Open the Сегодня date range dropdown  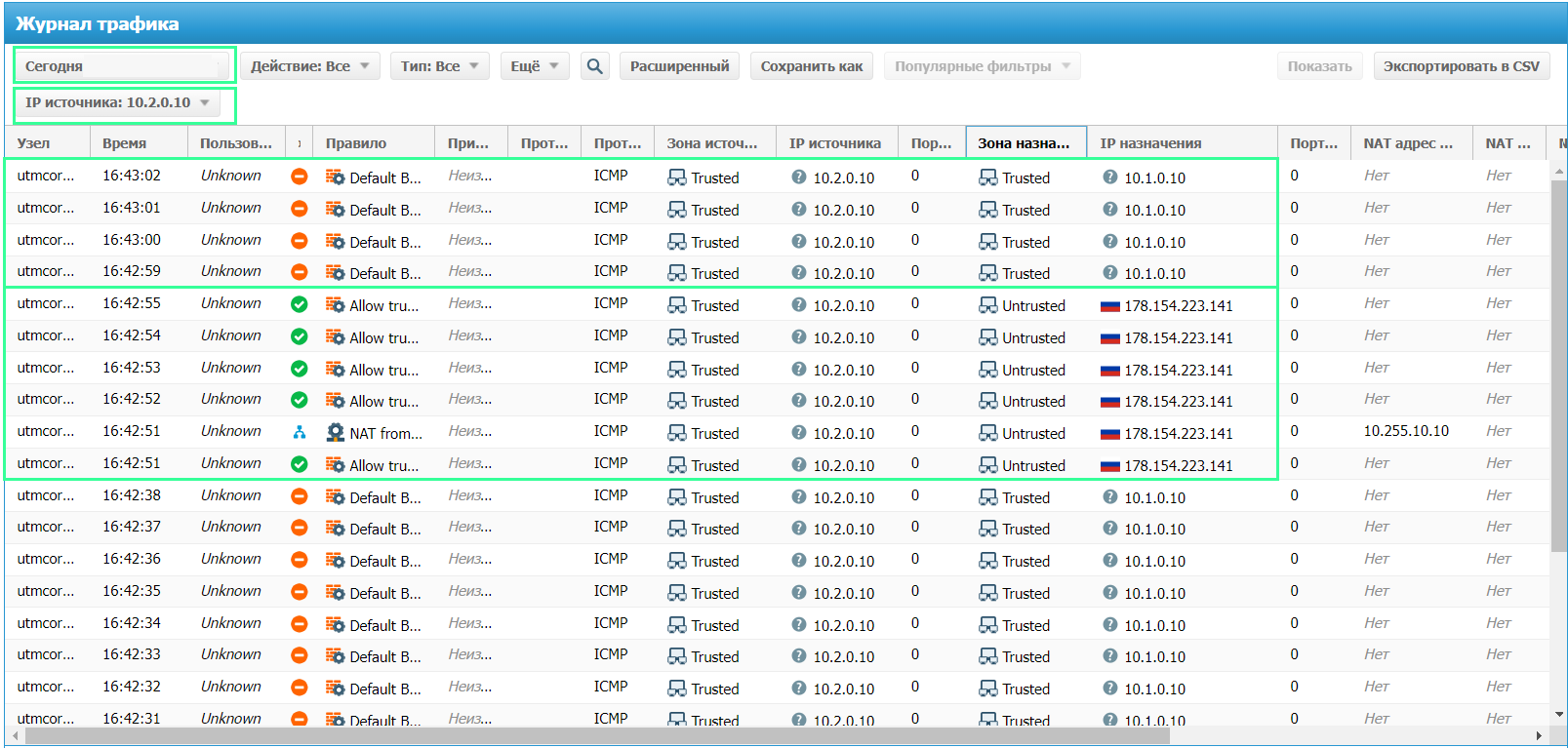[x=122, y=66]
